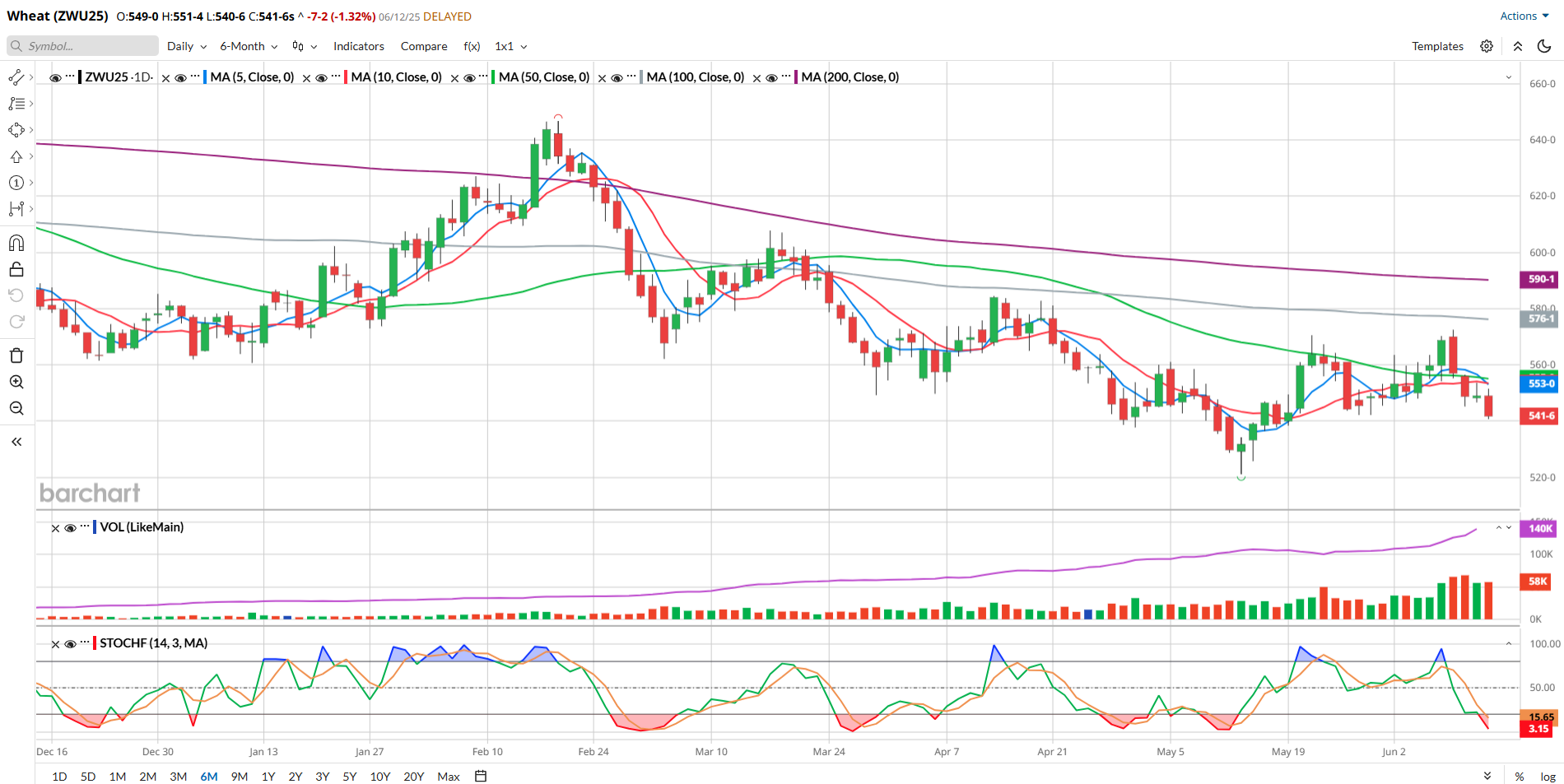
Task: Click the trash delete drawings icon
Action: pos(16,355)
